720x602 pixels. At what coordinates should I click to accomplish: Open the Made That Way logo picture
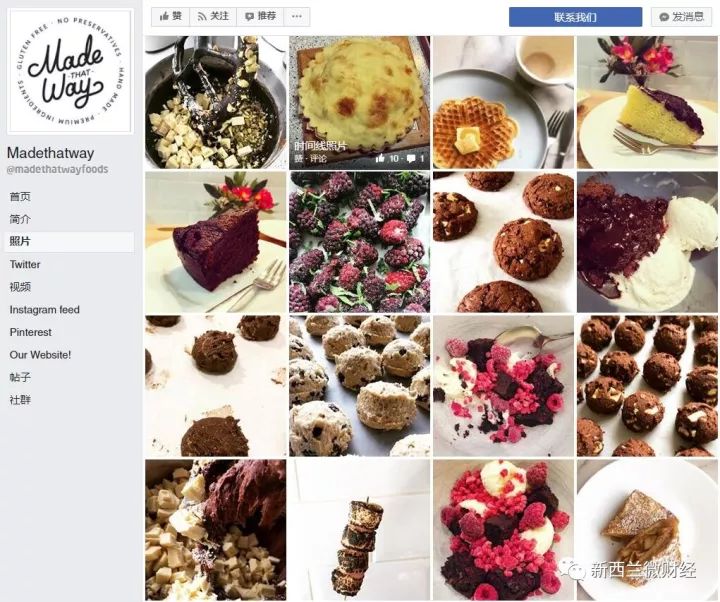click(x=70, y=71)
